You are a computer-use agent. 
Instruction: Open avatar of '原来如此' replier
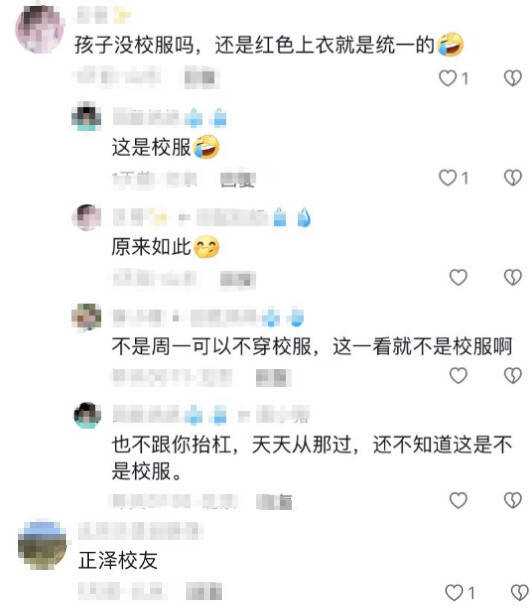coord(86,217)
